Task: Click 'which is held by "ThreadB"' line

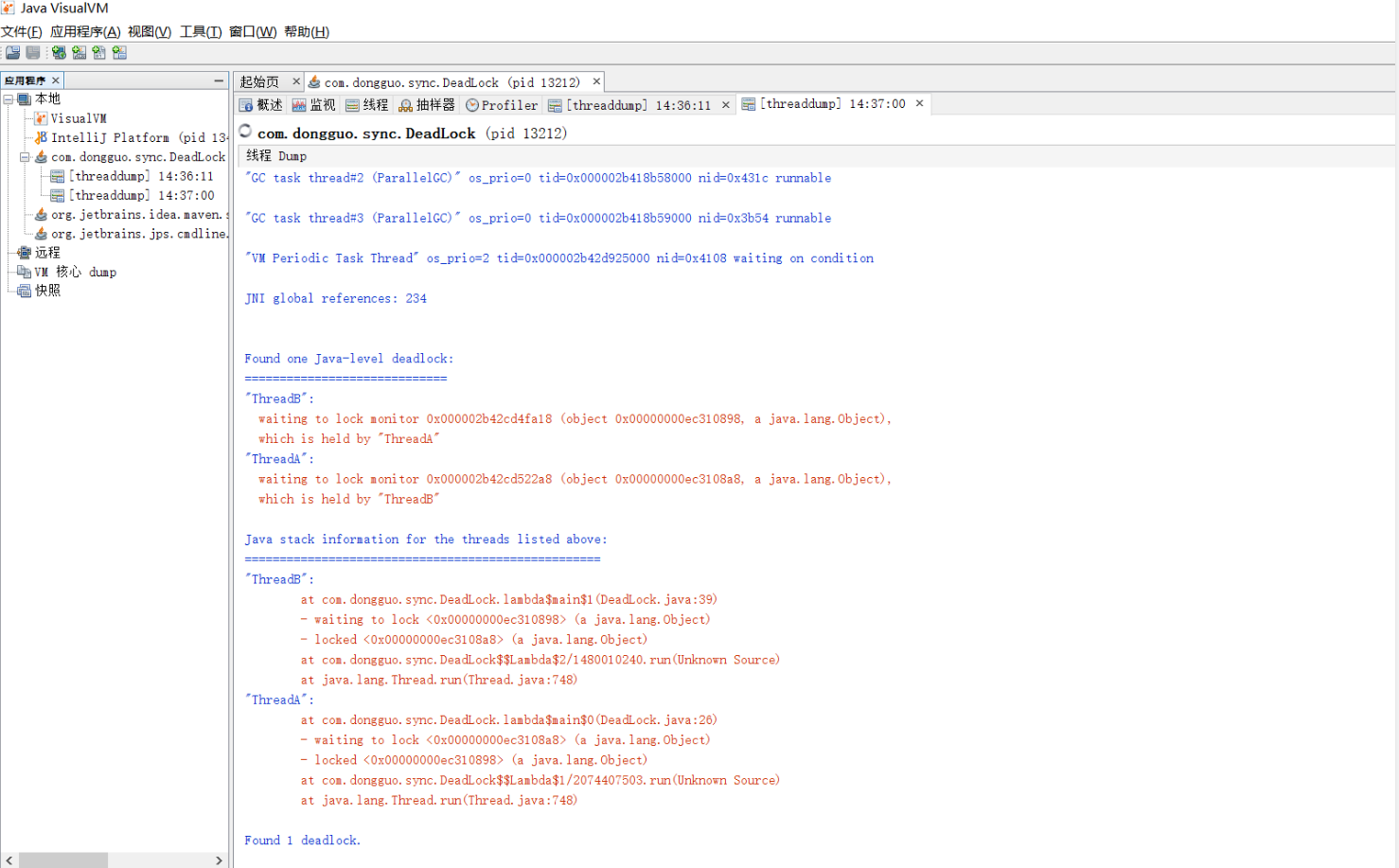Action: pyautogui.click(x=349, y=500)
